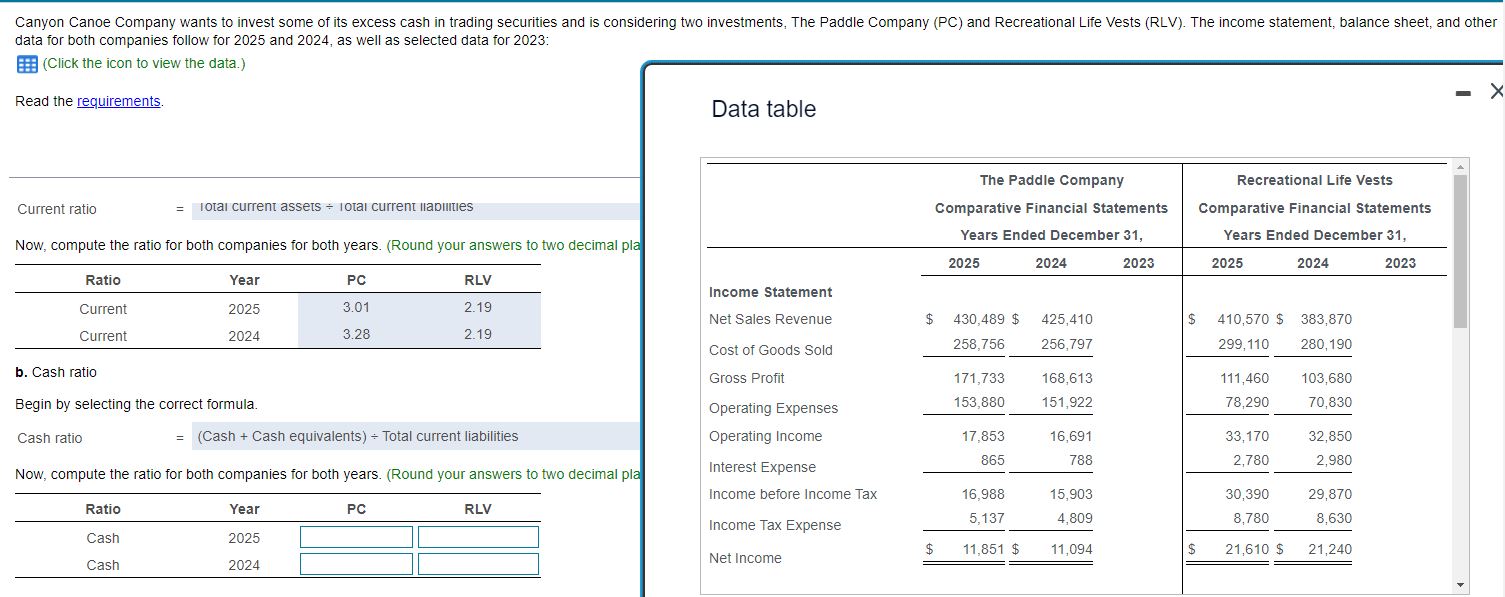Select the RLV Cash 2024 input field

click(478, 563)
